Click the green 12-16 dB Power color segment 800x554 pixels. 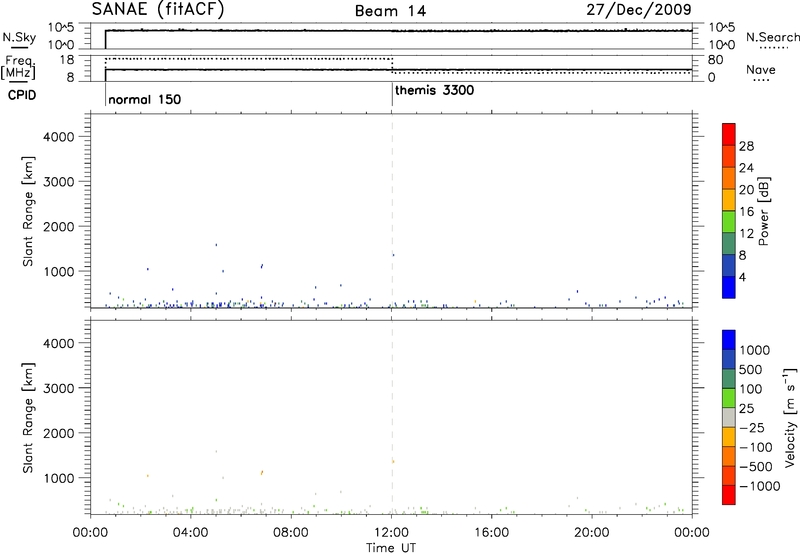pyautogui.click(x=729, y=222)
